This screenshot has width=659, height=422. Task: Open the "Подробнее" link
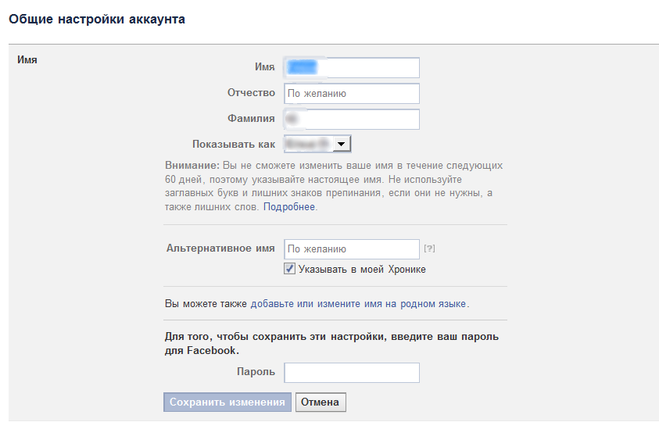pos(289,207)
